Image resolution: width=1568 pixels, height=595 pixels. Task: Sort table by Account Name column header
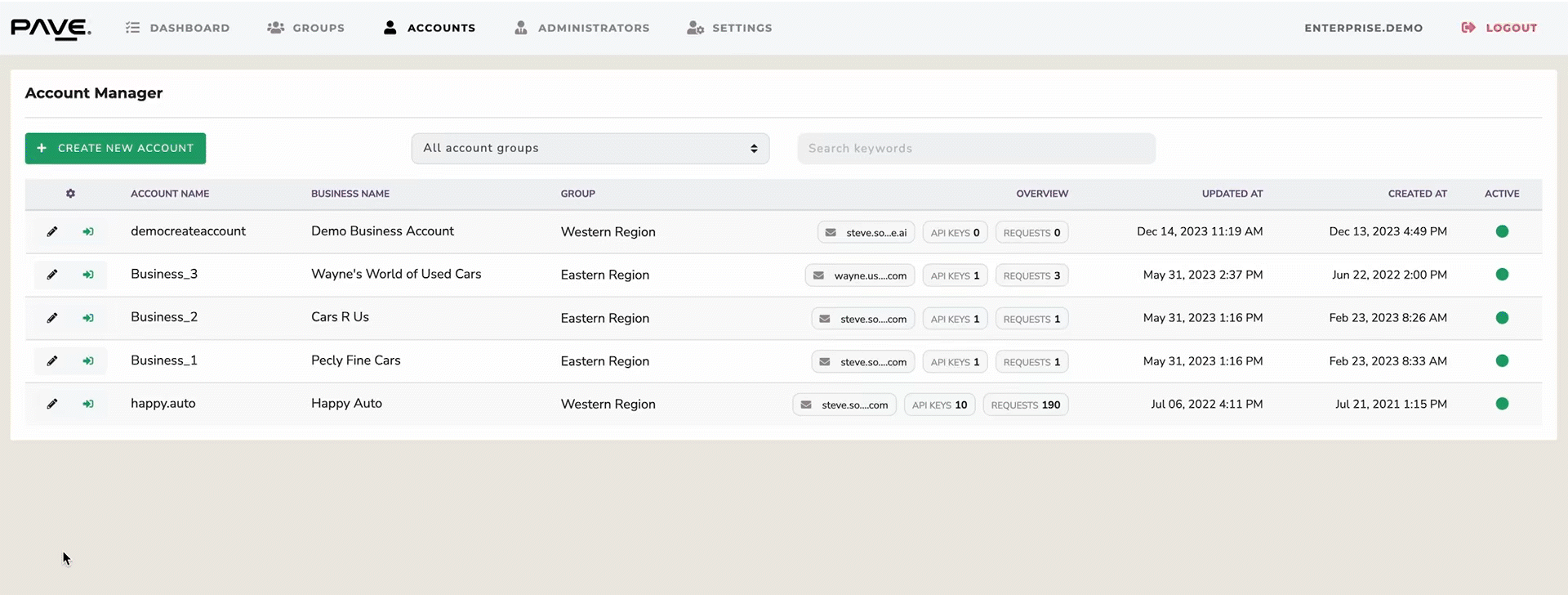(170, 194)
